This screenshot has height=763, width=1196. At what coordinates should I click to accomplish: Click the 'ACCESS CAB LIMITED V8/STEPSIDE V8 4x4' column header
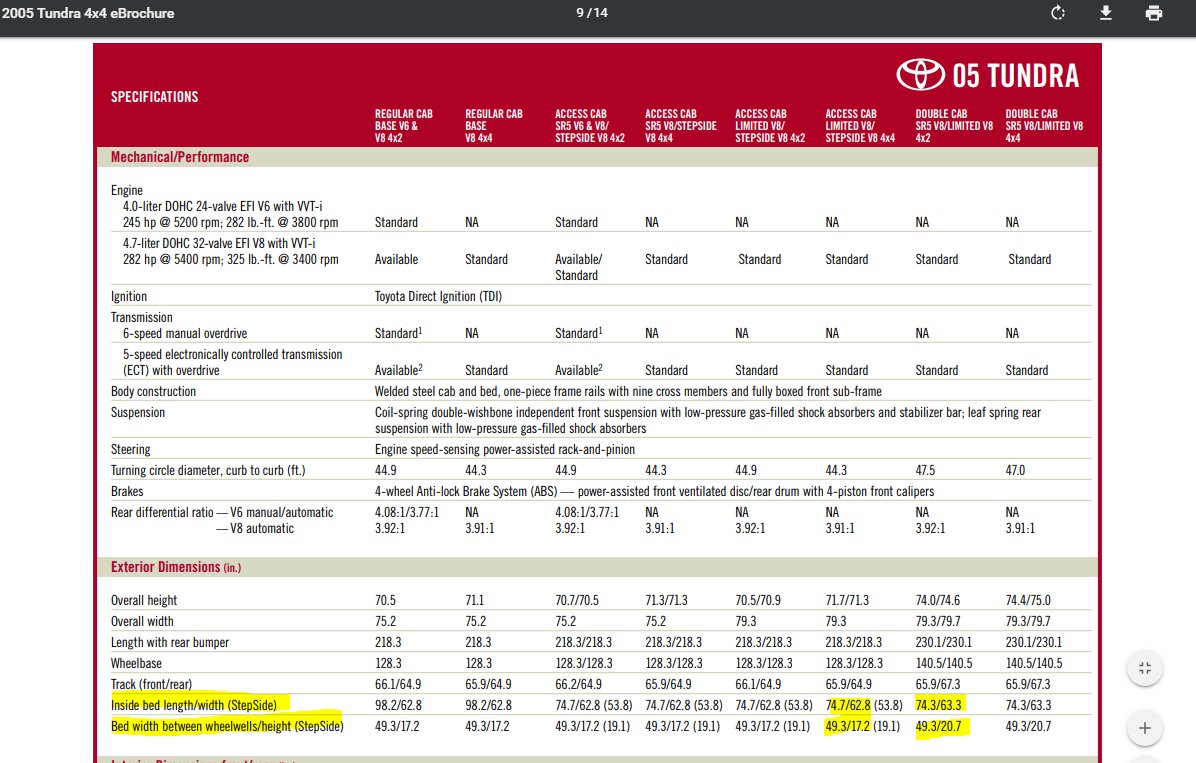(x=860, y=126)
